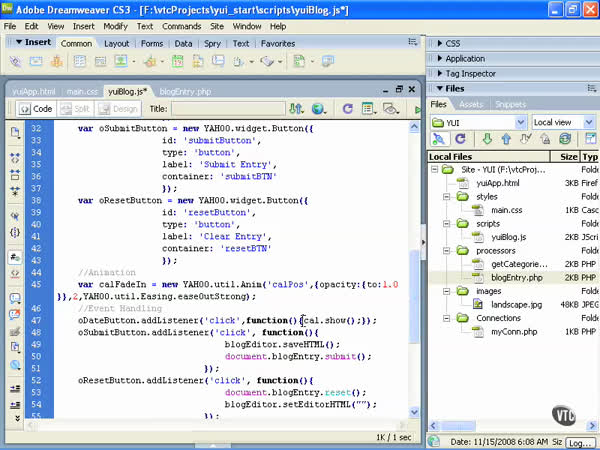Click the Get Files green arrow

[487, 139]
